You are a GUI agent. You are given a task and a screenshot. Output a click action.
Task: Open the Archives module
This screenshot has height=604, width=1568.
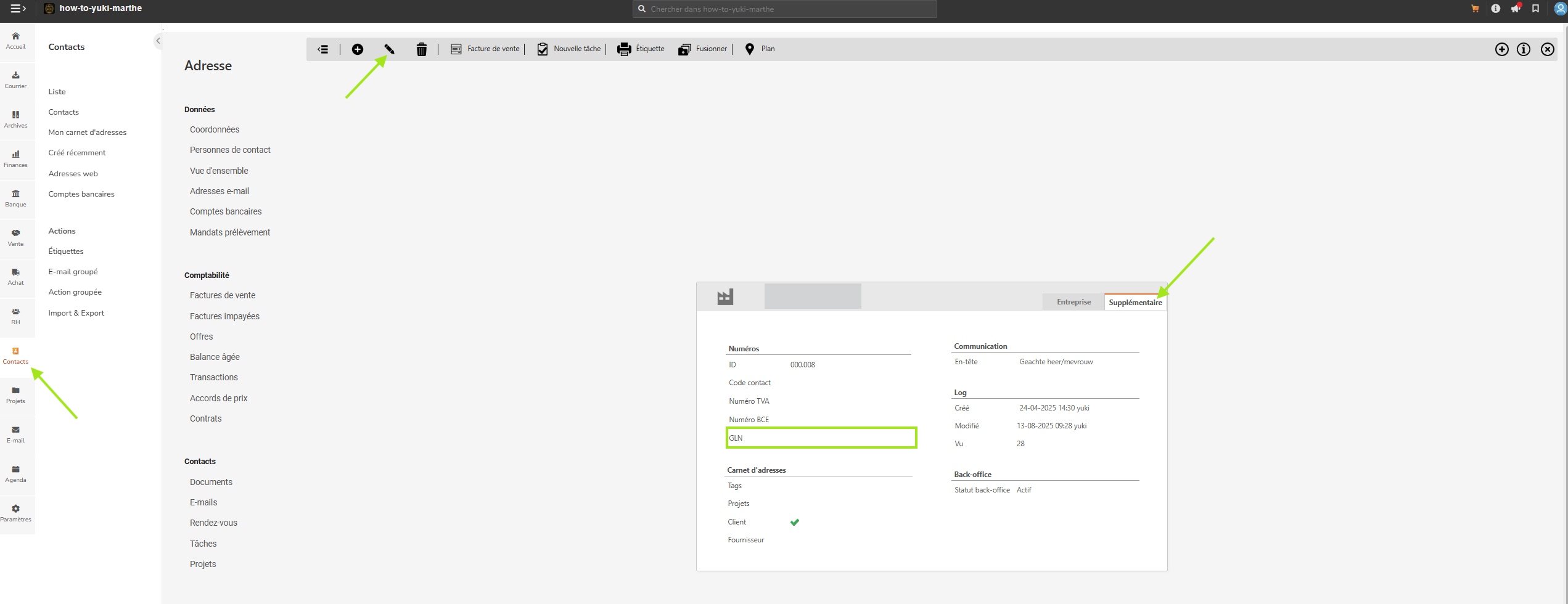pos(15,120)
